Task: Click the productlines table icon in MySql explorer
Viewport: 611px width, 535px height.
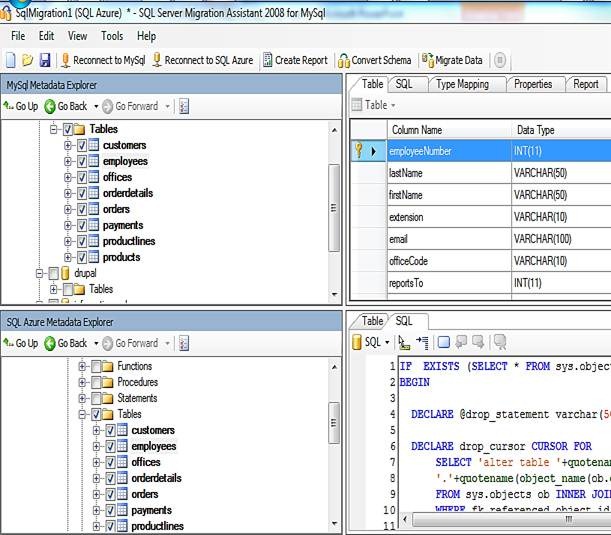Action: (x=94, y=241)
